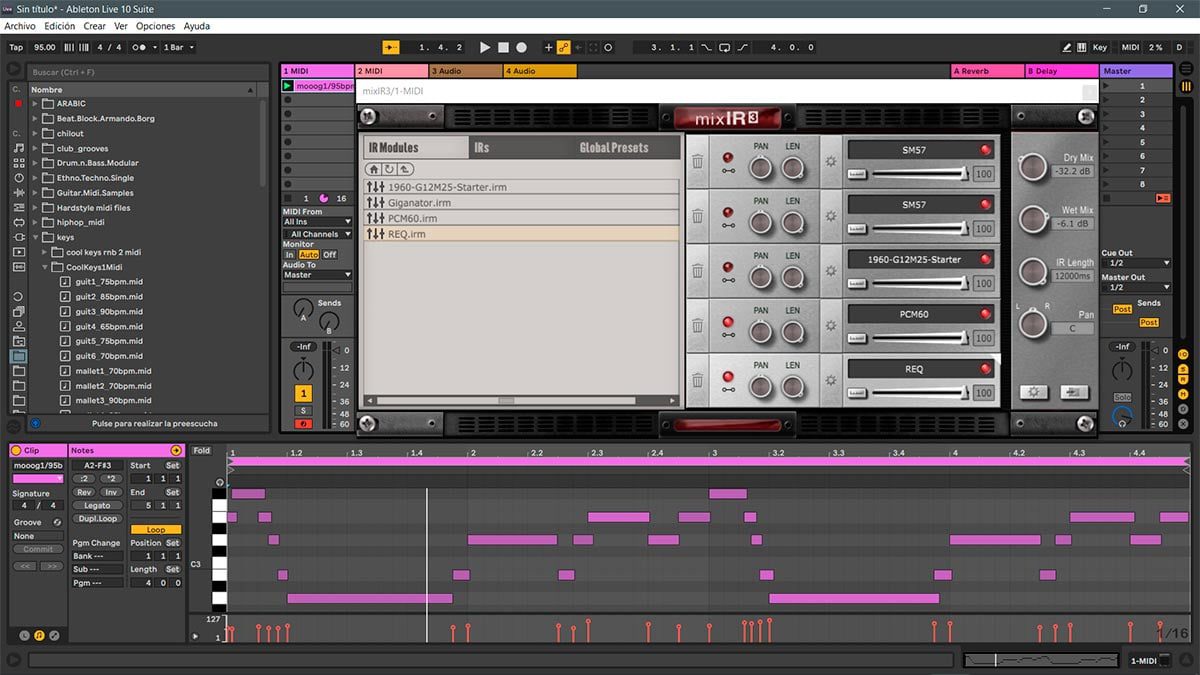Solo track 1 with the S button

pos(303,411)
